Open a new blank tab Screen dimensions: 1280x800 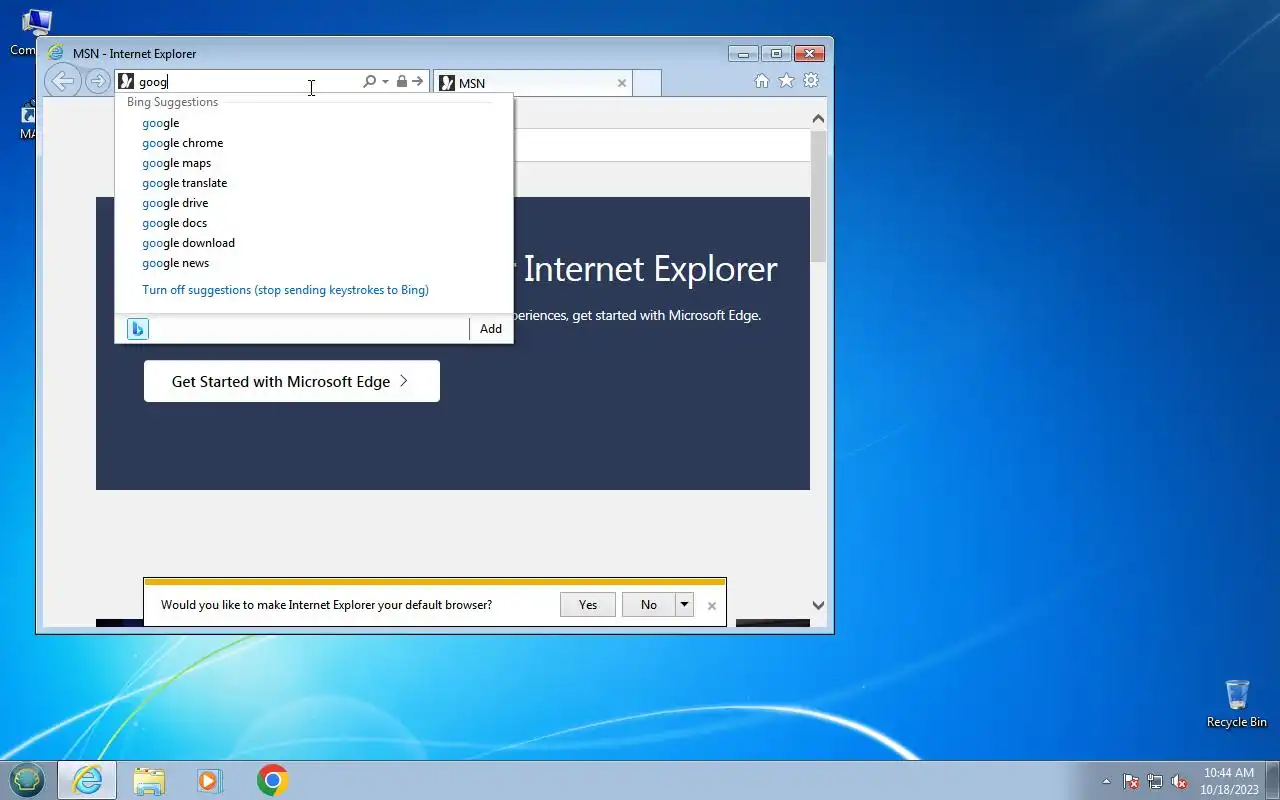pyautogui.click(x=647, y=83)
